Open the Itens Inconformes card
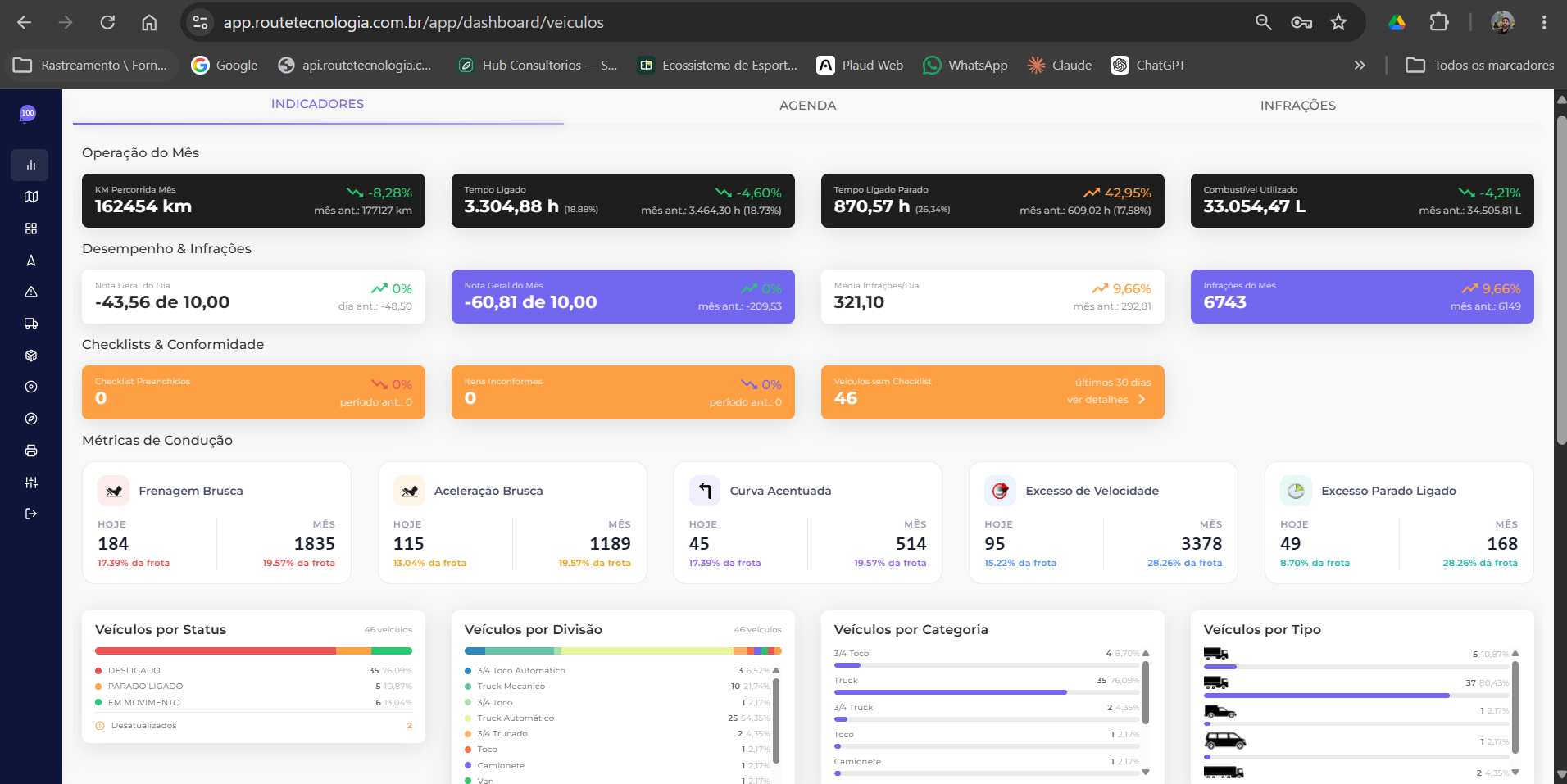 coord(623,392)
